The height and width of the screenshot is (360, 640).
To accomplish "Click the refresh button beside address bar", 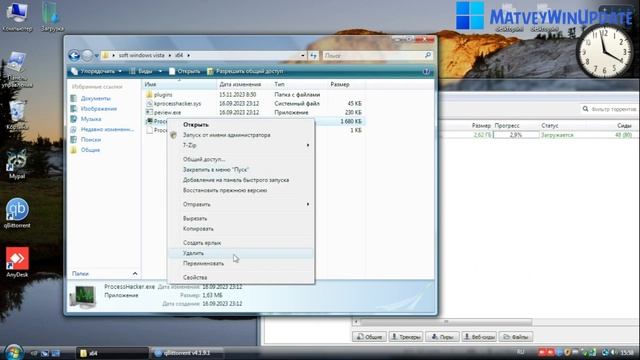I will pyautogui.click(x=313, y=56).
